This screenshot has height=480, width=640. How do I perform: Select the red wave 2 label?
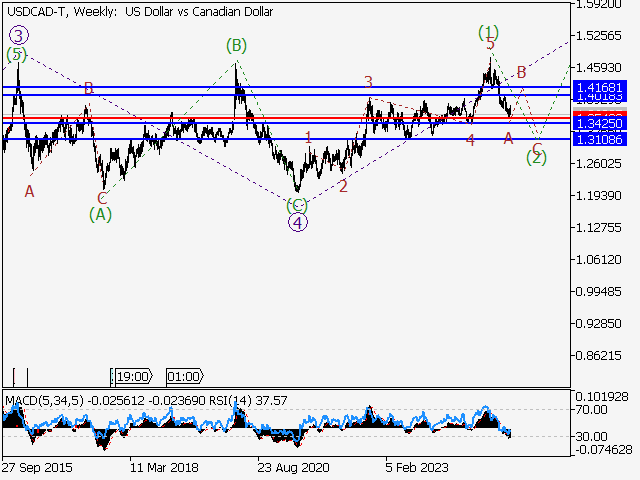tap(343, 186)
